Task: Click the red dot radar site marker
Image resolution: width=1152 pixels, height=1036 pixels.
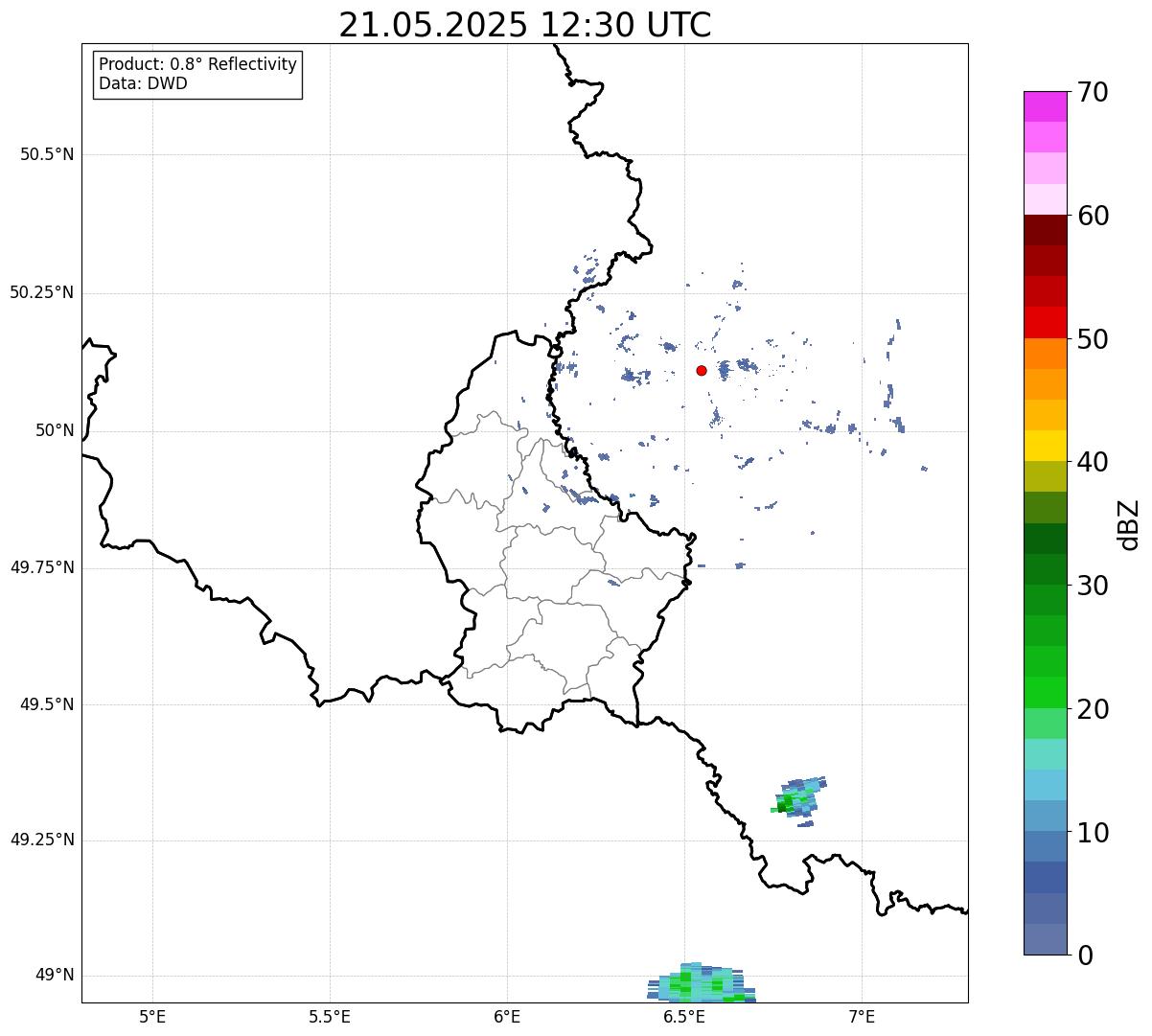Action: coord(702,371)
